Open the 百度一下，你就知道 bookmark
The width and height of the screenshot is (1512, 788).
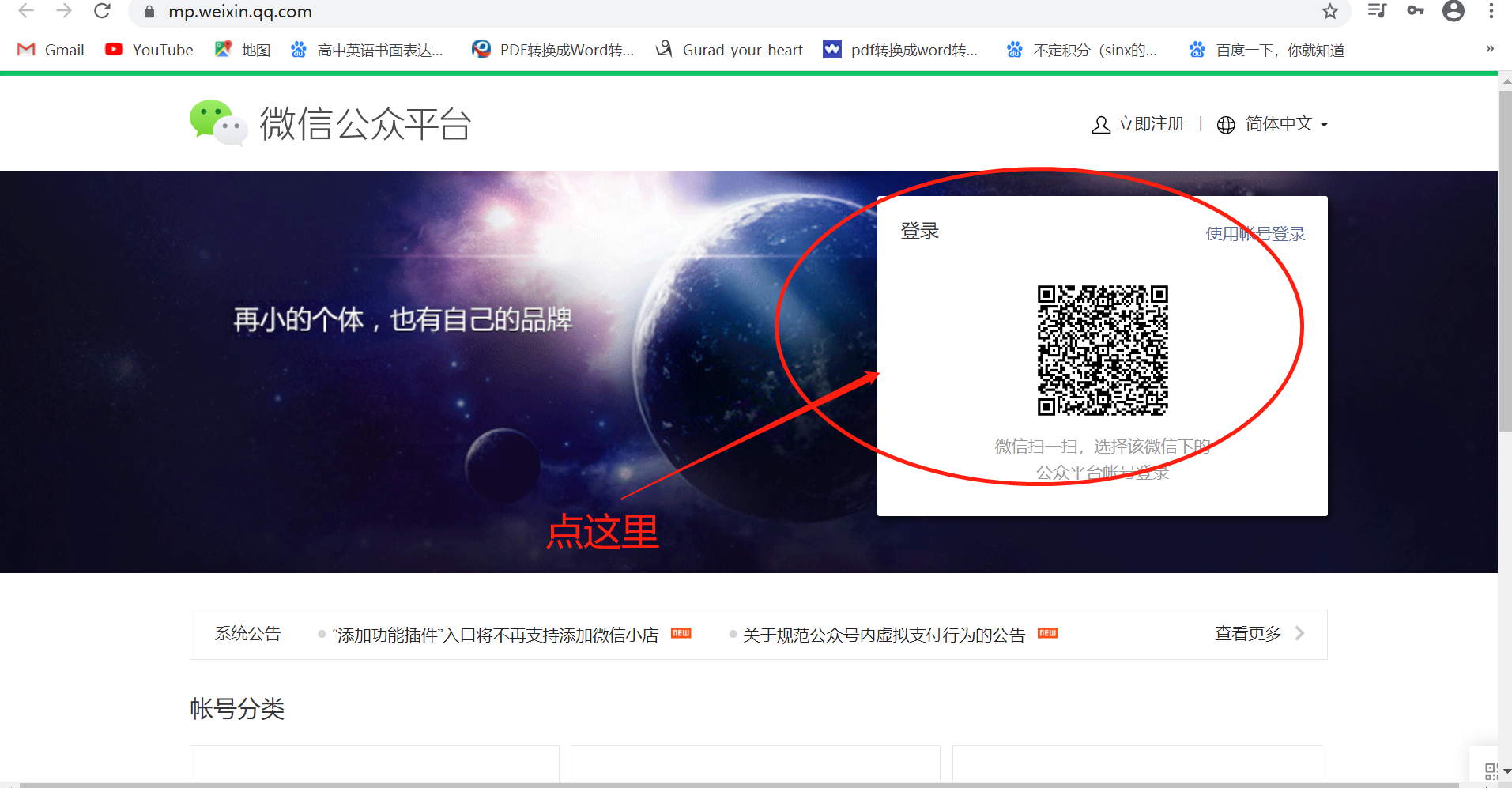(1267, 50)
